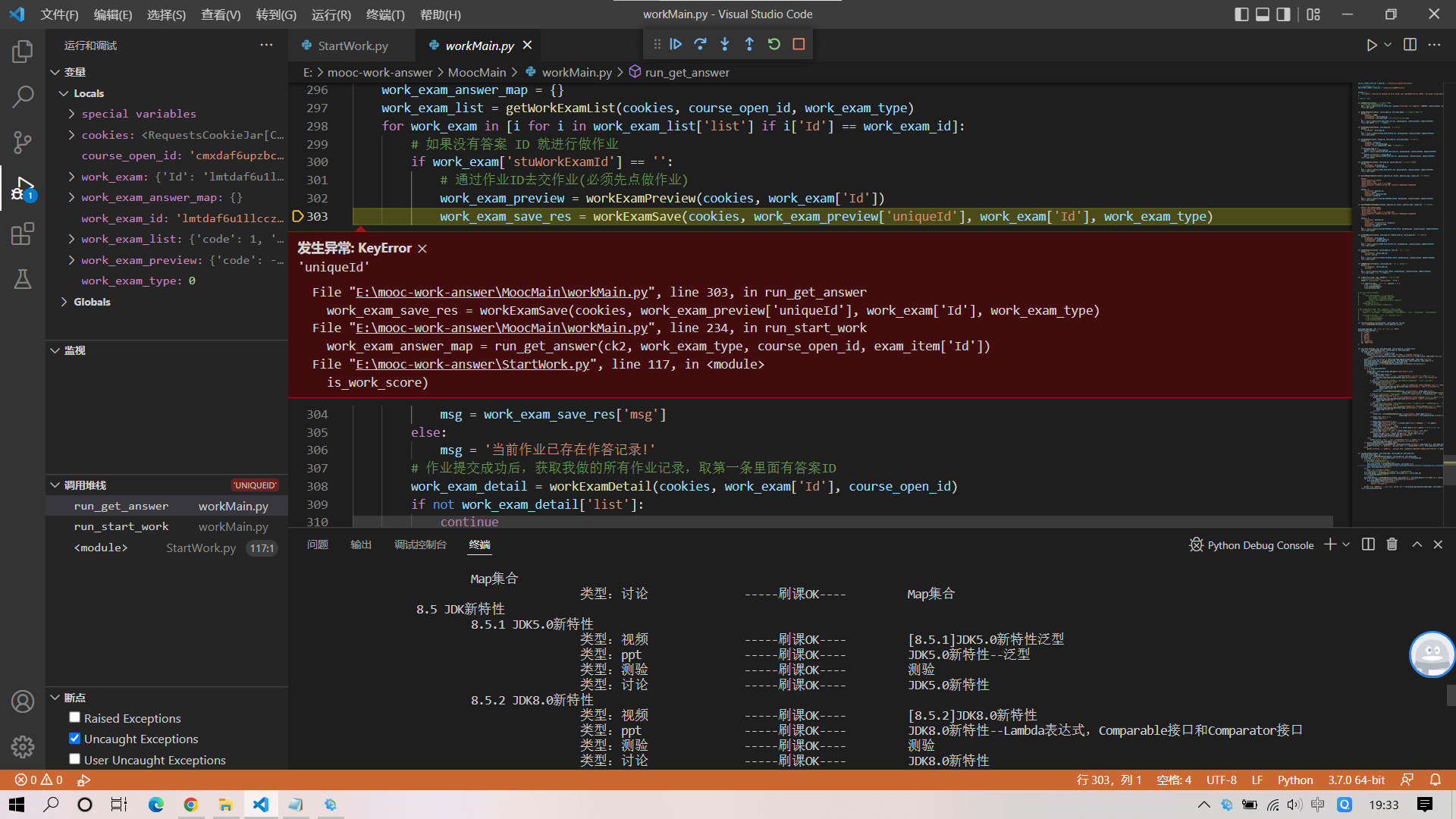
Task: Enable Raised Exceptions breakpoint
Action: point(74,717)
